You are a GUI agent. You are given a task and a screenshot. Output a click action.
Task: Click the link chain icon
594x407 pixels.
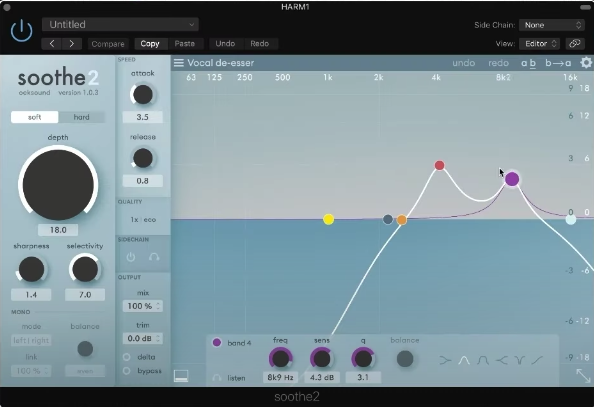[575, 44]
